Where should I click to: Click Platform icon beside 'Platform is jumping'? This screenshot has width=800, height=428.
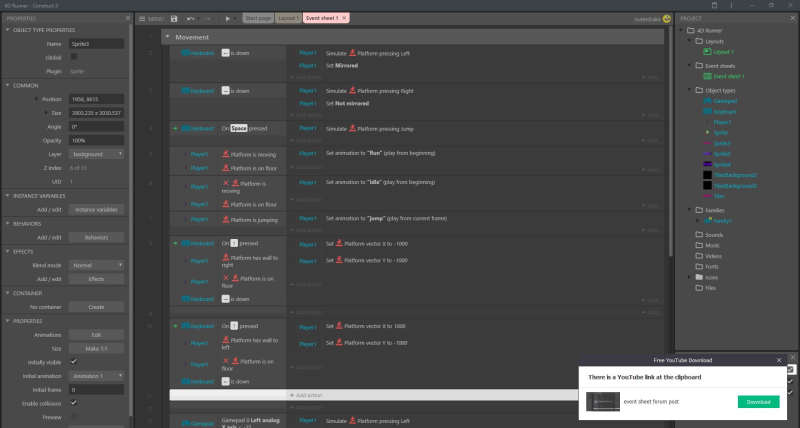226,220
